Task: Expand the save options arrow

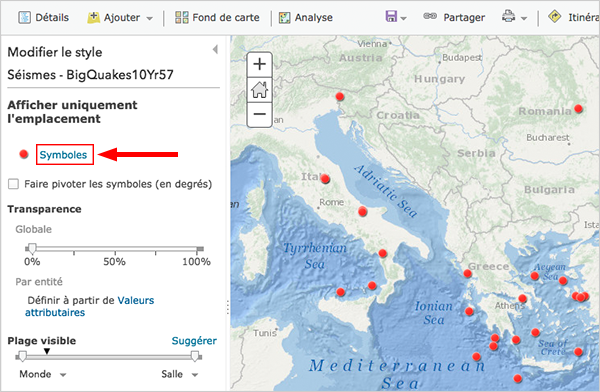Action: point(403,18)
